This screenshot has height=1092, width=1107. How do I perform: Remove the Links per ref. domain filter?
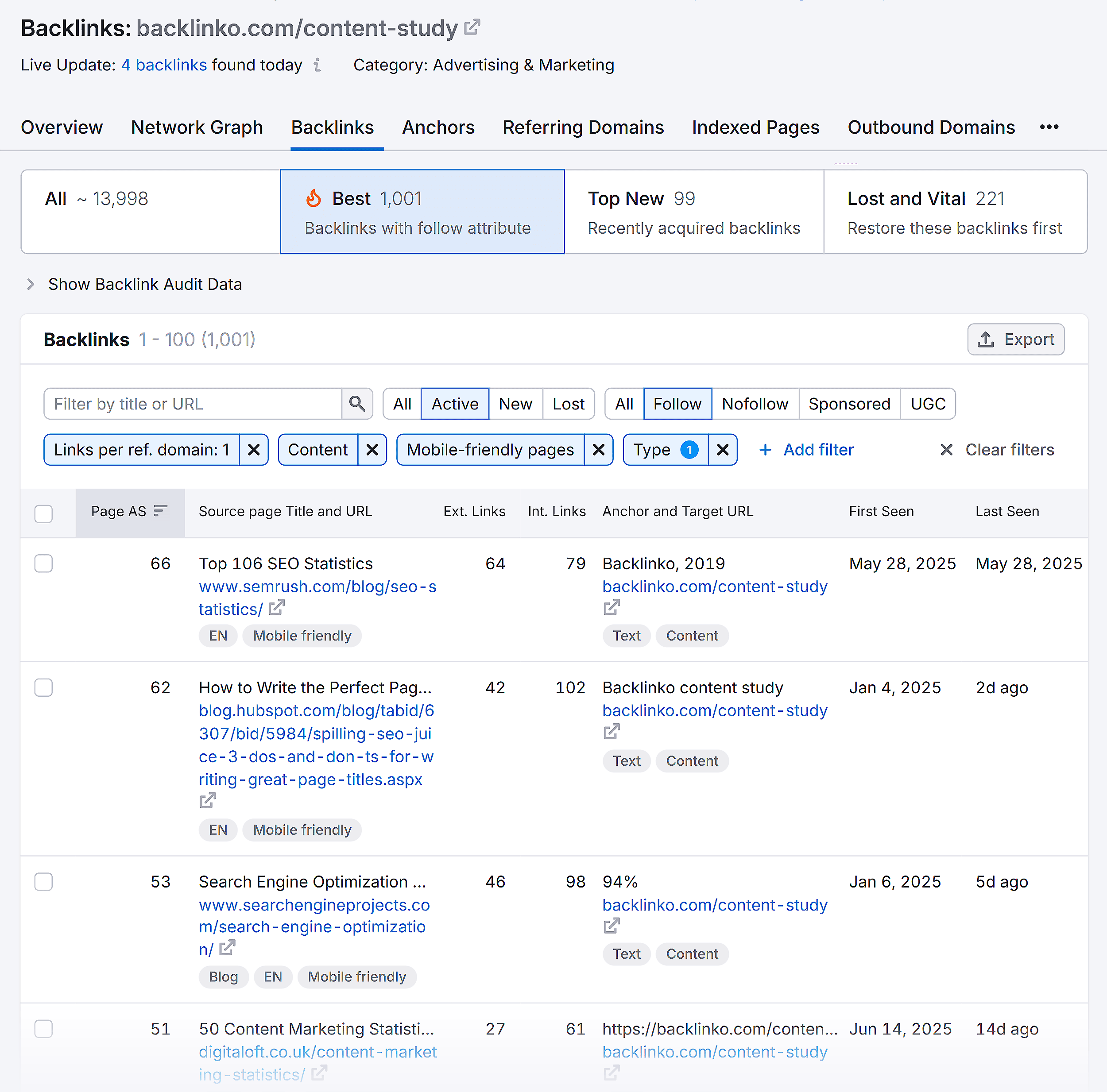coord(254,450)
